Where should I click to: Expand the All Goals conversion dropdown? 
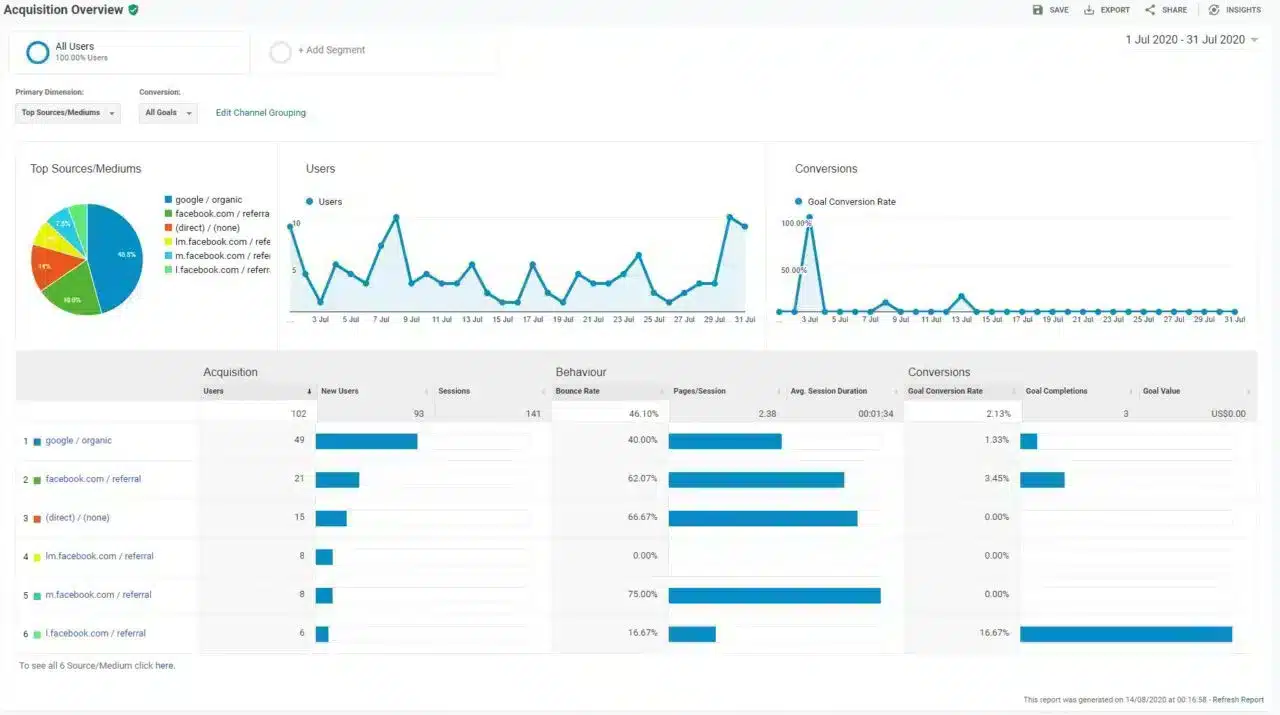167,113
